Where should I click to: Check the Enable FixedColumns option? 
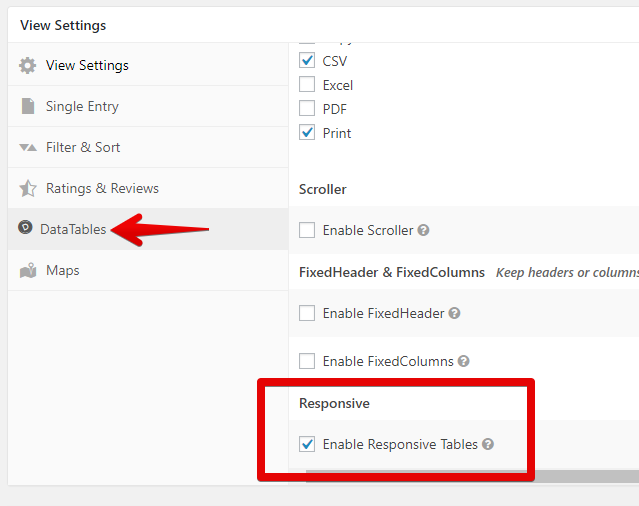click(307, 361)
